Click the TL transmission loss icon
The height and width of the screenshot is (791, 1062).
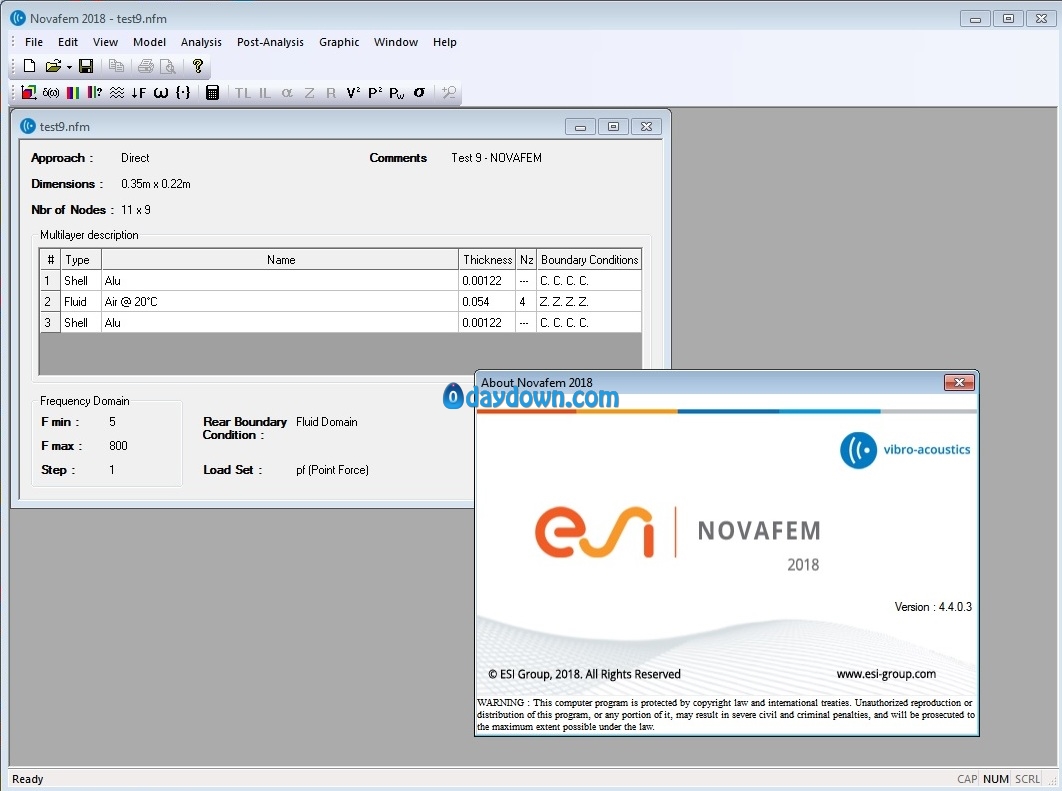click(x=242, y=93)
